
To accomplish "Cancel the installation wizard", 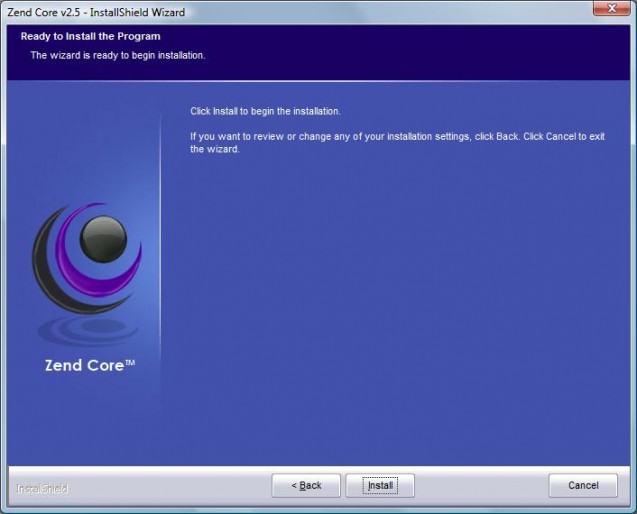I will (x=583, y=485).
